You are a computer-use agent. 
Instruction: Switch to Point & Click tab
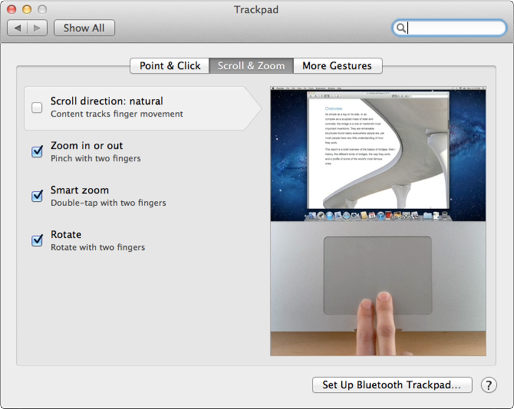(x=170, y=66)
